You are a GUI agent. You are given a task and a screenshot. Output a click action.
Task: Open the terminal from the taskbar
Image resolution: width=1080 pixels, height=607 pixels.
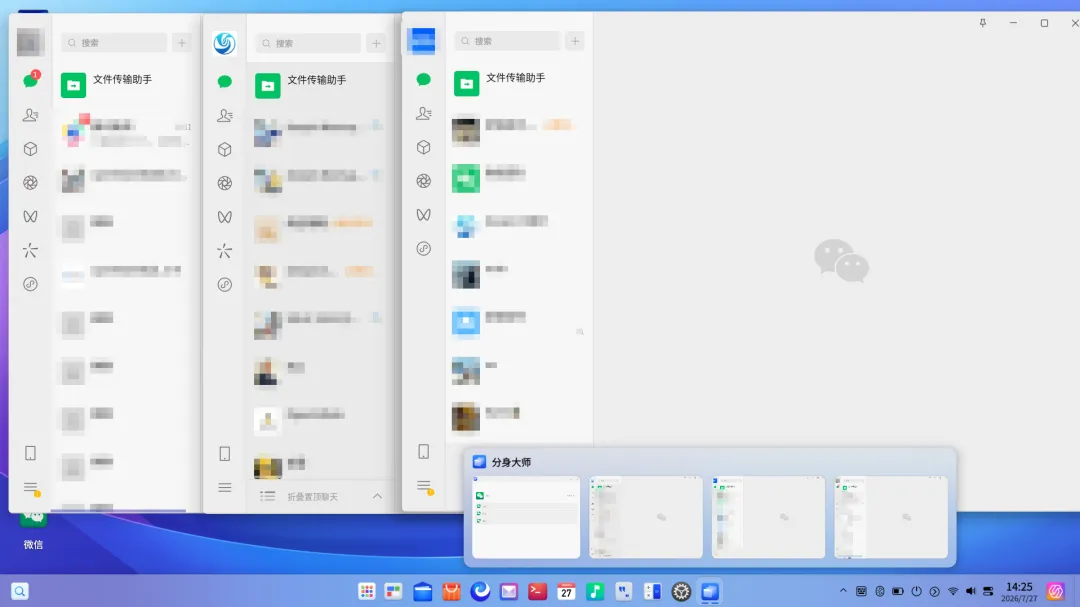(537, 591)
